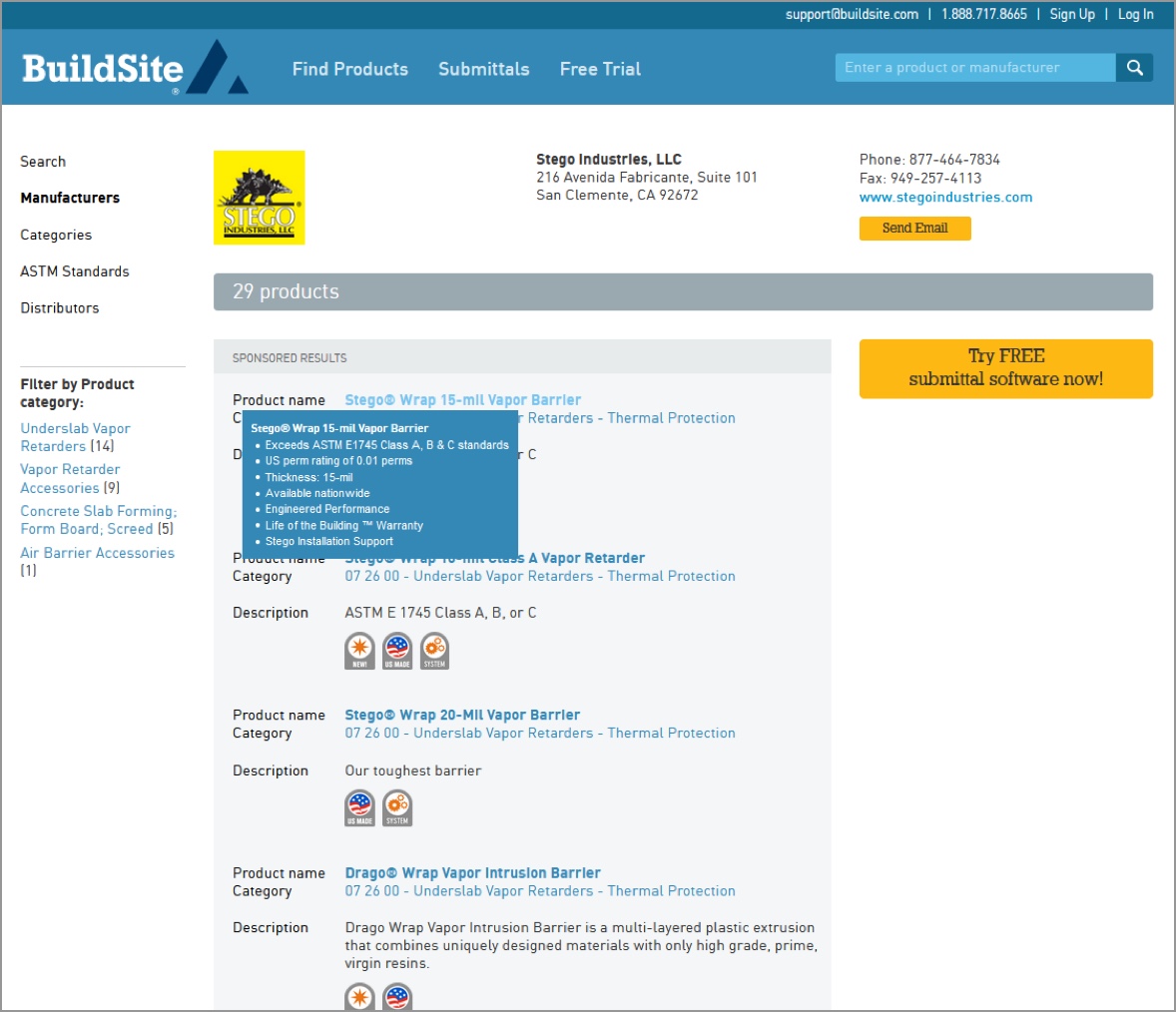Open Stego Wrap 20-Mil Vapor Barrier product
Image resolution: width=1176 pixels, height=1012 pixels.
pos(462,716)
